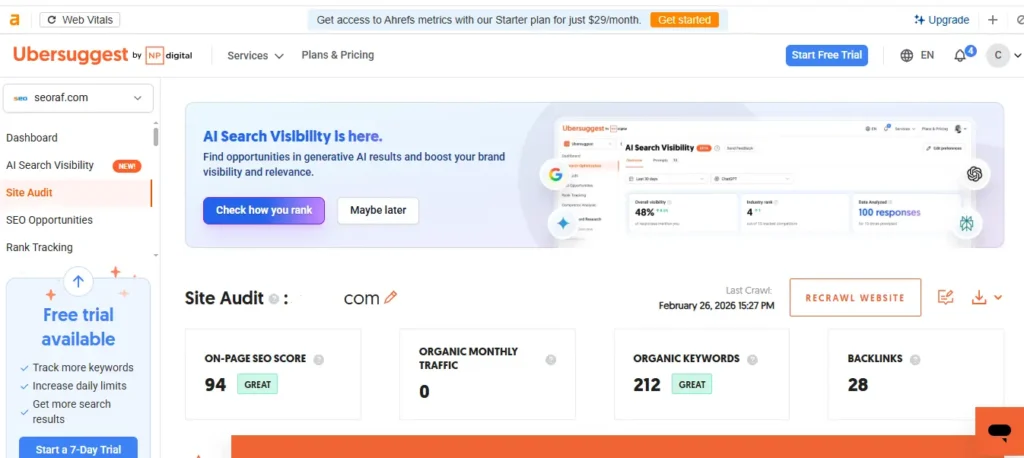
Task: Click the sidebar vertical scrollbar
Action: click(155, 137)
